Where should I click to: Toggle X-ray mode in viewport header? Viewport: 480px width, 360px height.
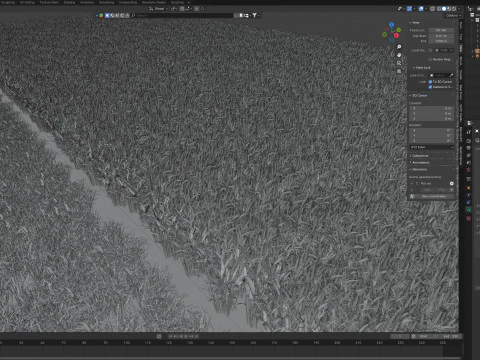coord(432,9)
